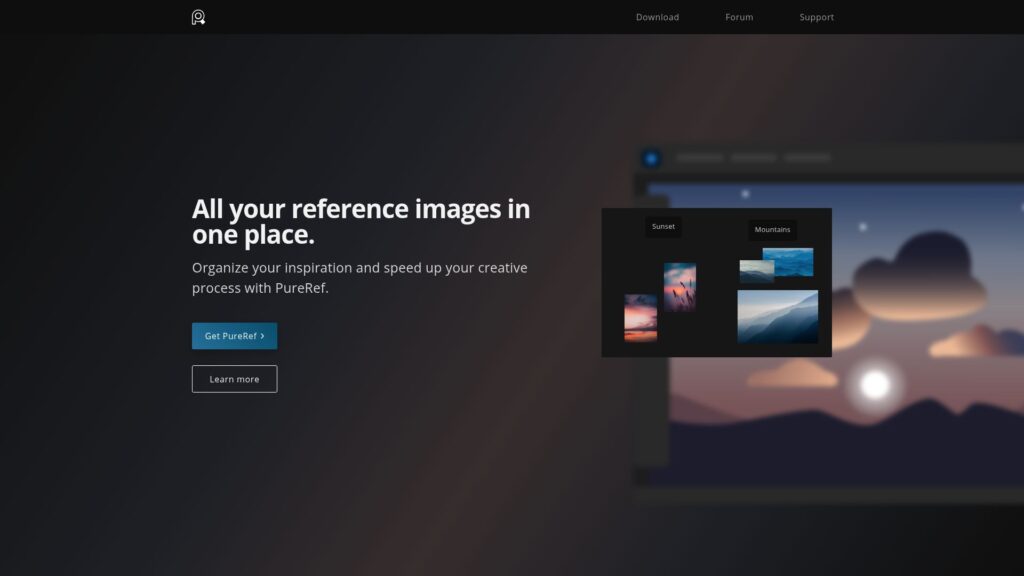Click the large misty mountain thumbnail
Image resolution: width=1024 pixels, height=576 pixels.
(x=777, y=317)
